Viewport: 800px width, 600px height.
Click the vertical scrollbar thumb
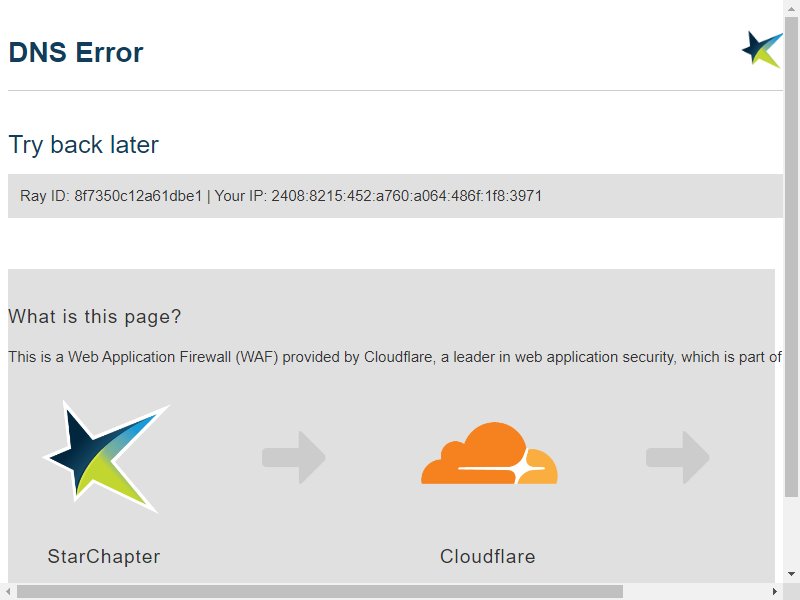pyautogui.click(x=791, y=257)
